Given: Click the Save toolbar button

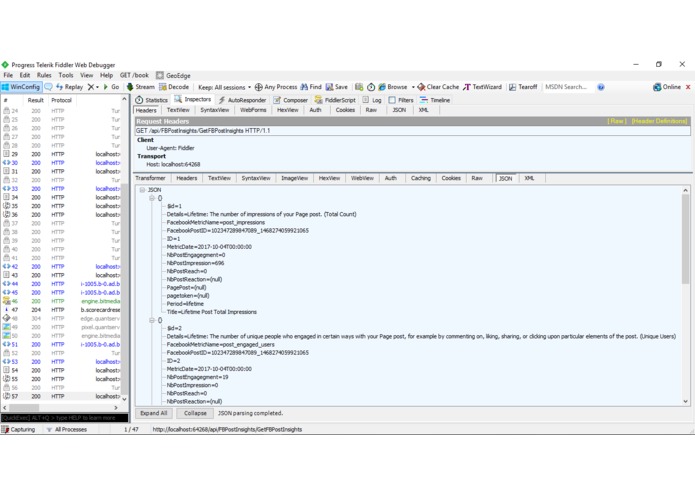Looking at the screenshot, I should point(337,87).
